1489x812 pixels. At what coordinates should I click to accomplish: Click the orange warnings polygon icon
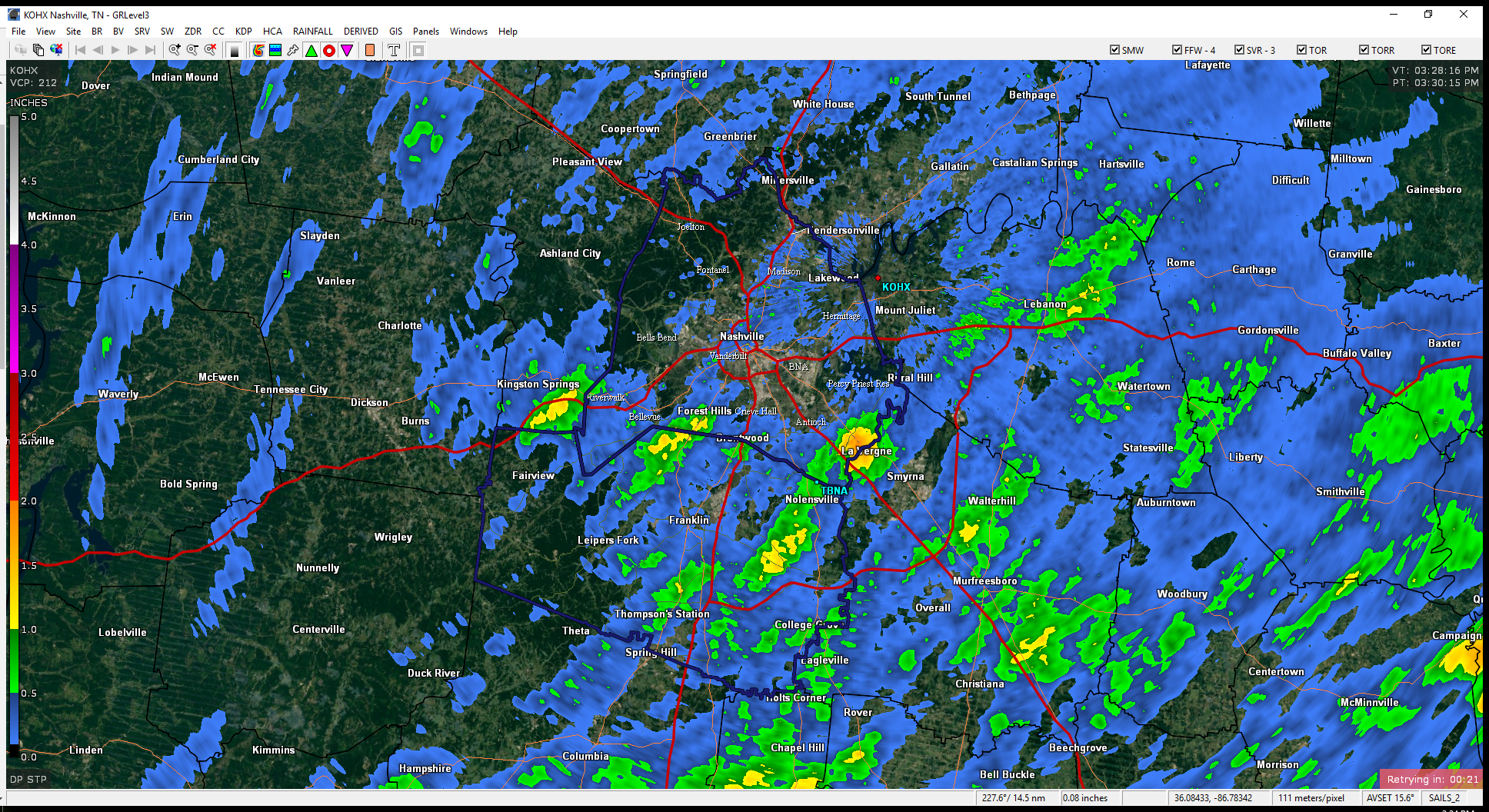pos(370,50)
